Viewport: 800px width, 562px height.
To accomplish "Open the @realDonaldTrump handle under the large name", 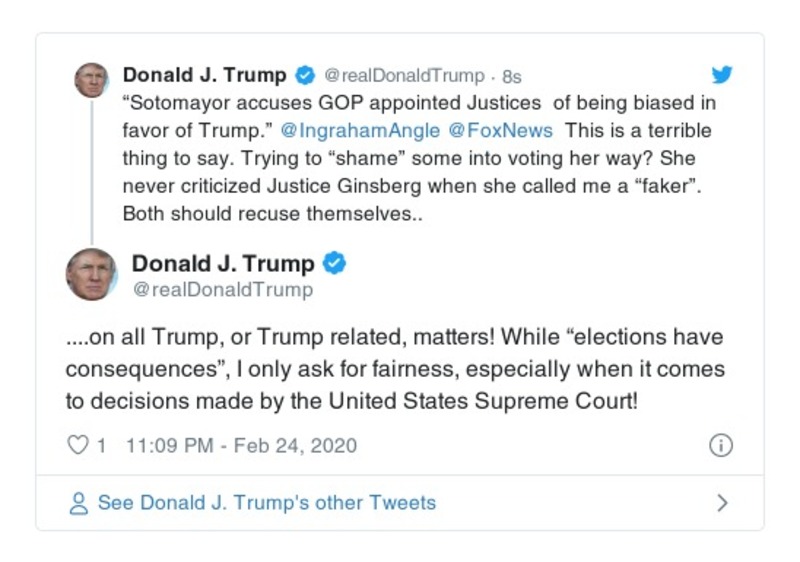I will [x=222, y=290].
